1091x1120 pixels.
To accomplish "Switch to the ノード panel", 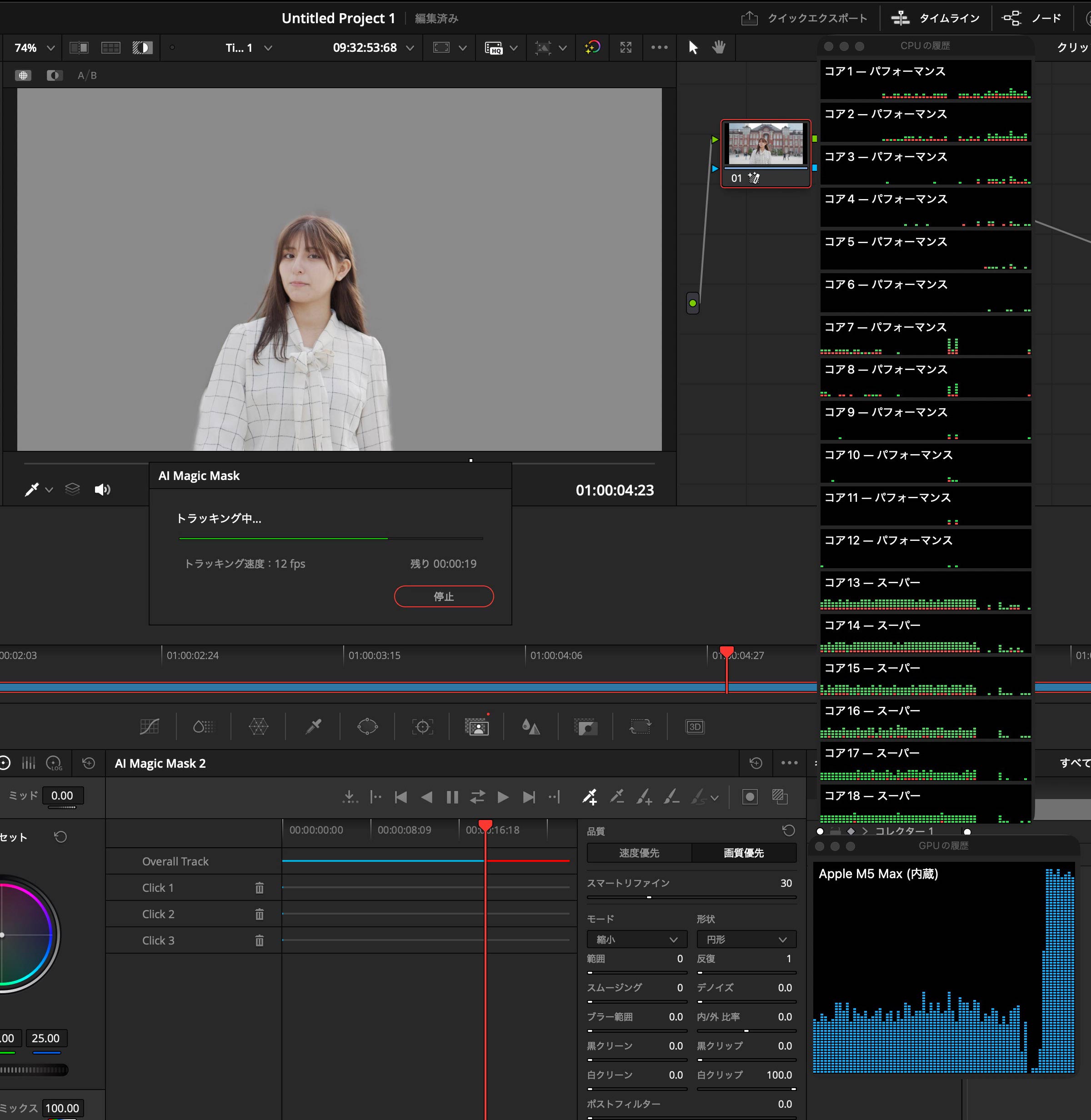I will click(x=1032, y=18).
